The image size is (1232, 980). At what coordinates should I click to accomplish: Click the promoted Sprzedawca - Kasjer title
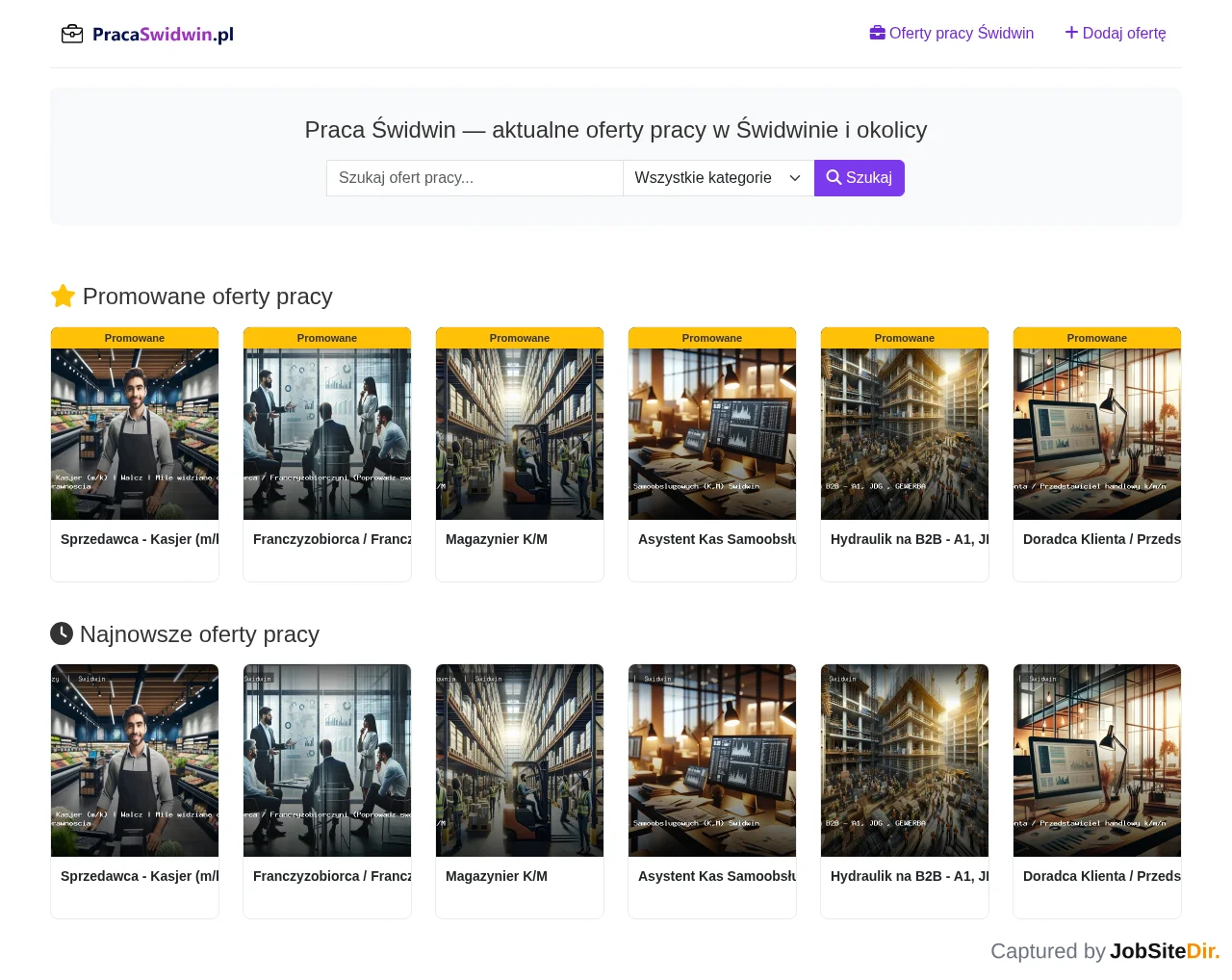pos(140,539)
